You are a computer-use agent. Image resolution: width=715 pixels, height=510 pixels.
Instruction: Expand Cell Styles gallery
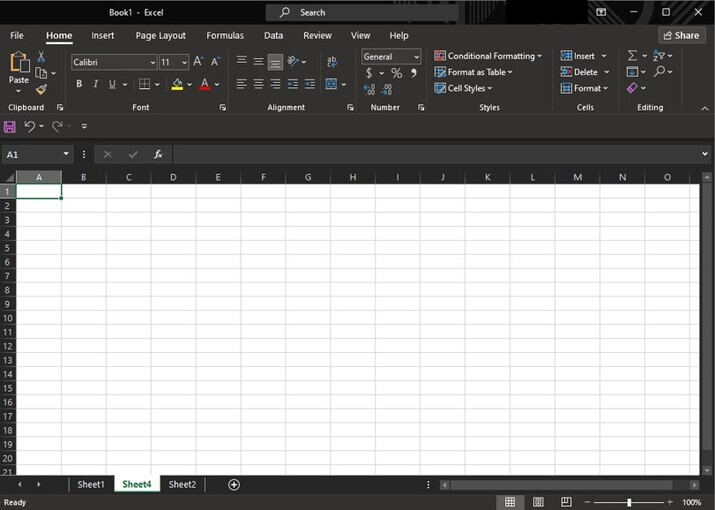click(x=463, y=88)
